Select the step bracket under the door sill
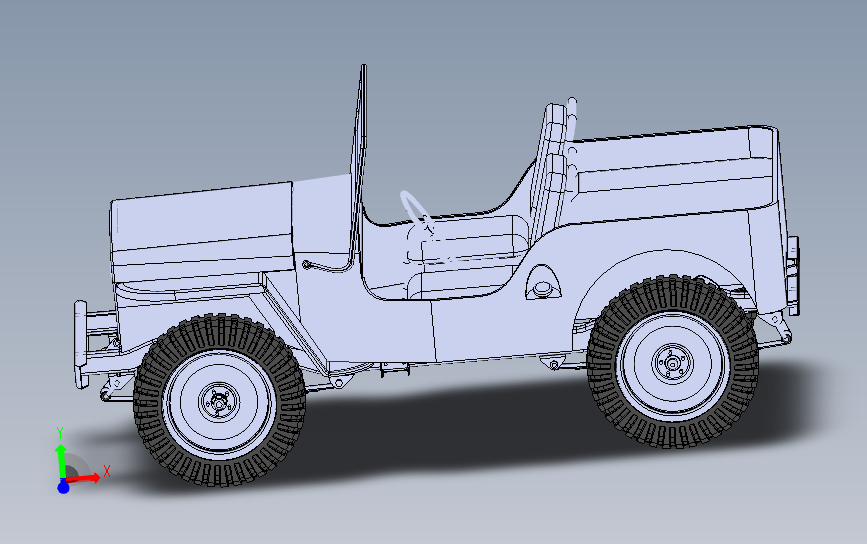 coord(395,369)
